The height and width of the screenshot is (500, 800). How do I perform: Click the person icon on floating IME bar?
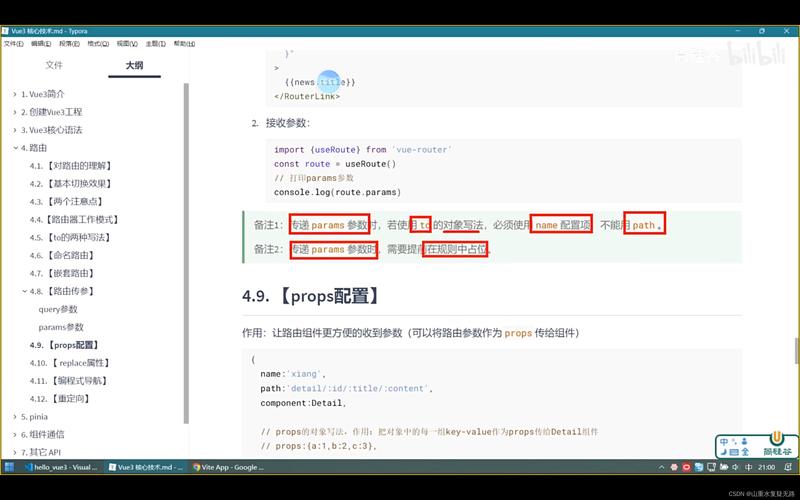[744, 442]
